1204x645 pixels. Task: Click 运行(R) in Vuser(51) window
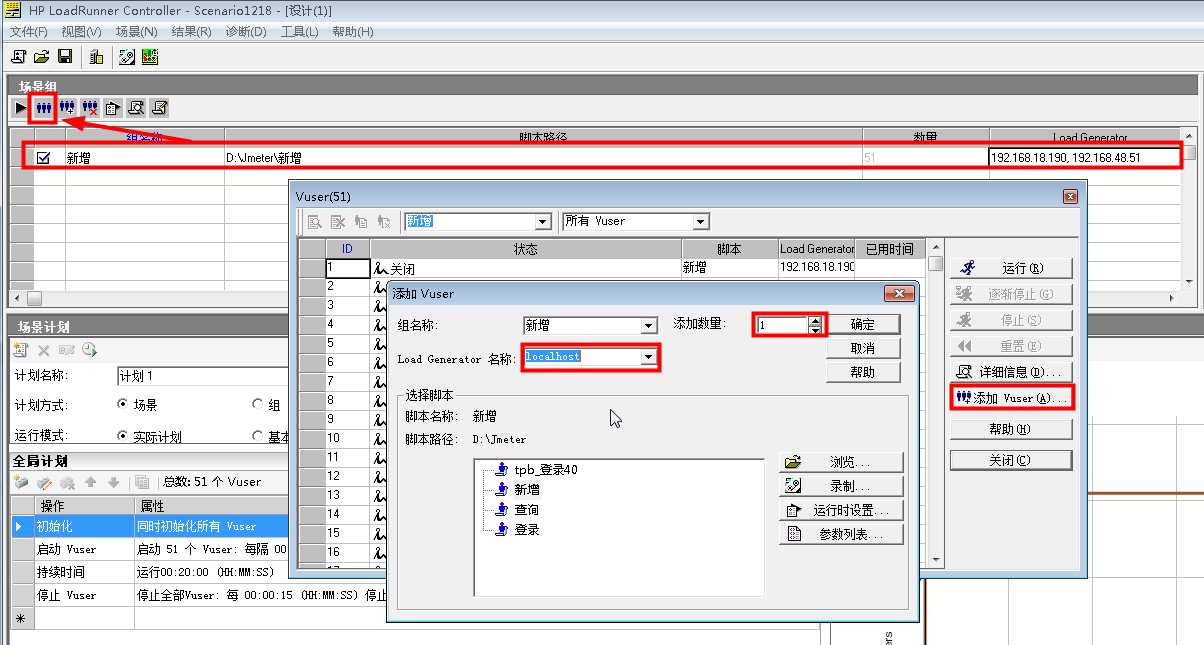tap(1011, 268)
